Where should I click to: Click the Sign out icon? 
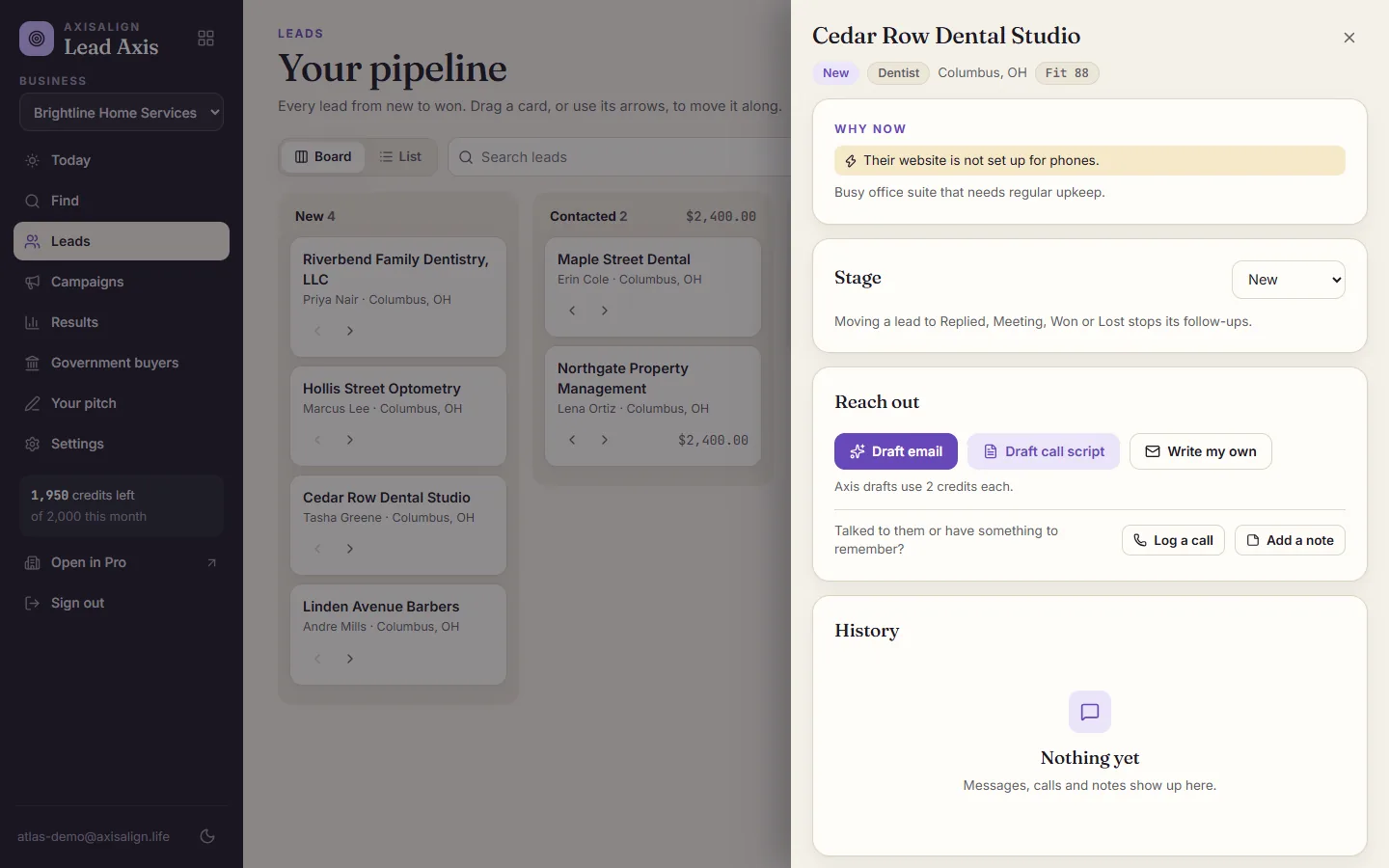(x=32, y=603)
